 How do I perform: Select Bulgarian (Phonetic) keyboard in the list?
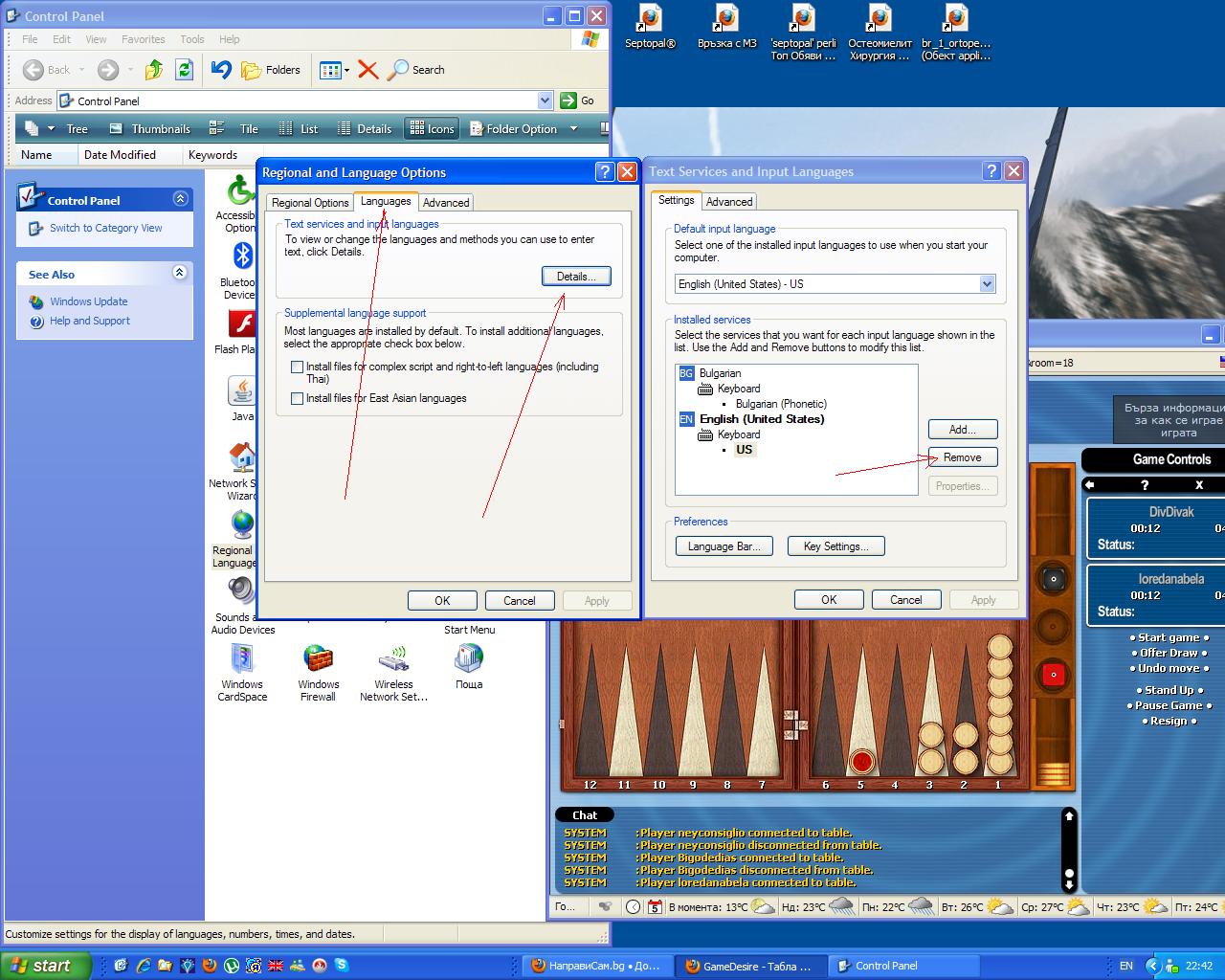[781, 404]
